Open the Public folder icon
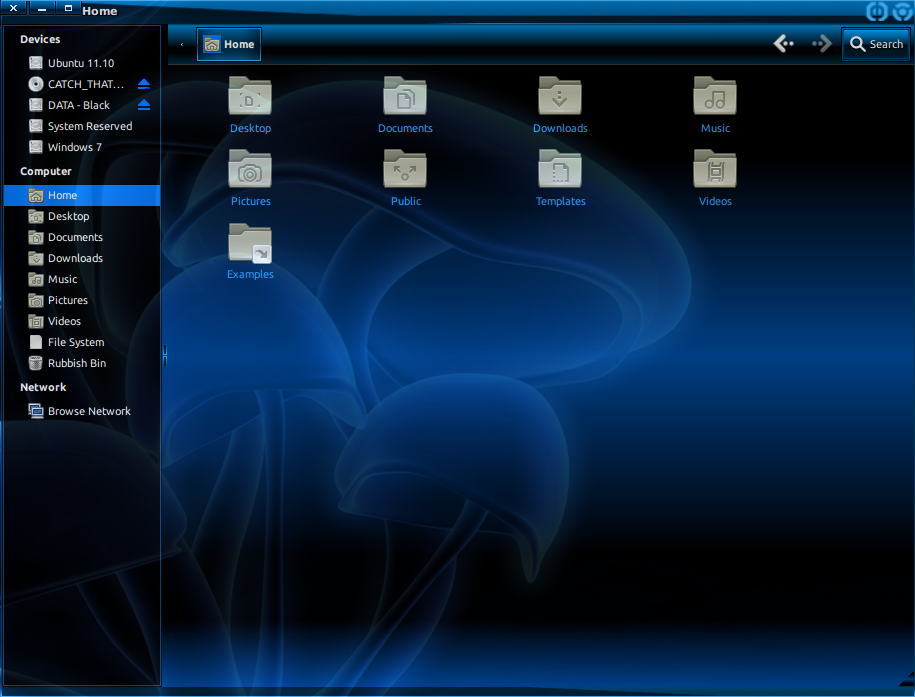Screen dimensions: 915x697 [x=405, y=169]
